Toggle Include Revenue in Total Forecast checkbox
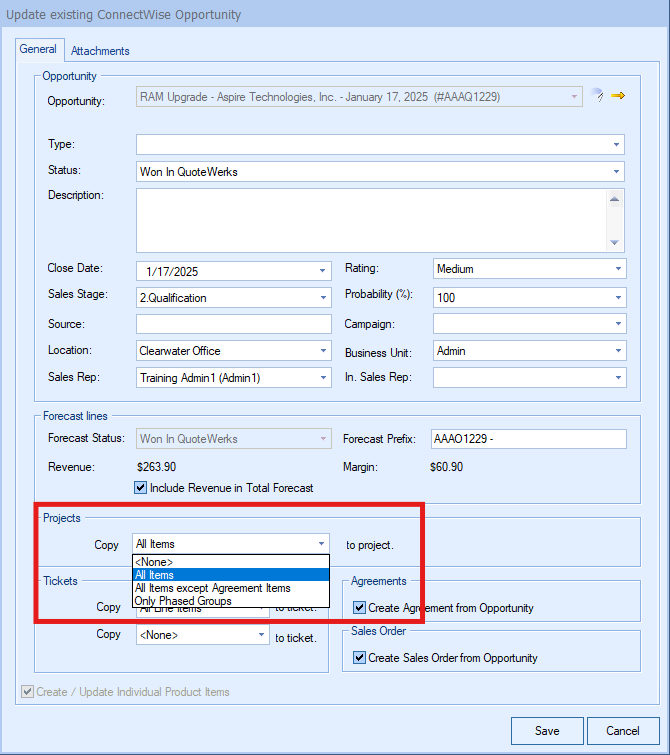The height and width of the screenshot is (755, 670). point(141,488)
